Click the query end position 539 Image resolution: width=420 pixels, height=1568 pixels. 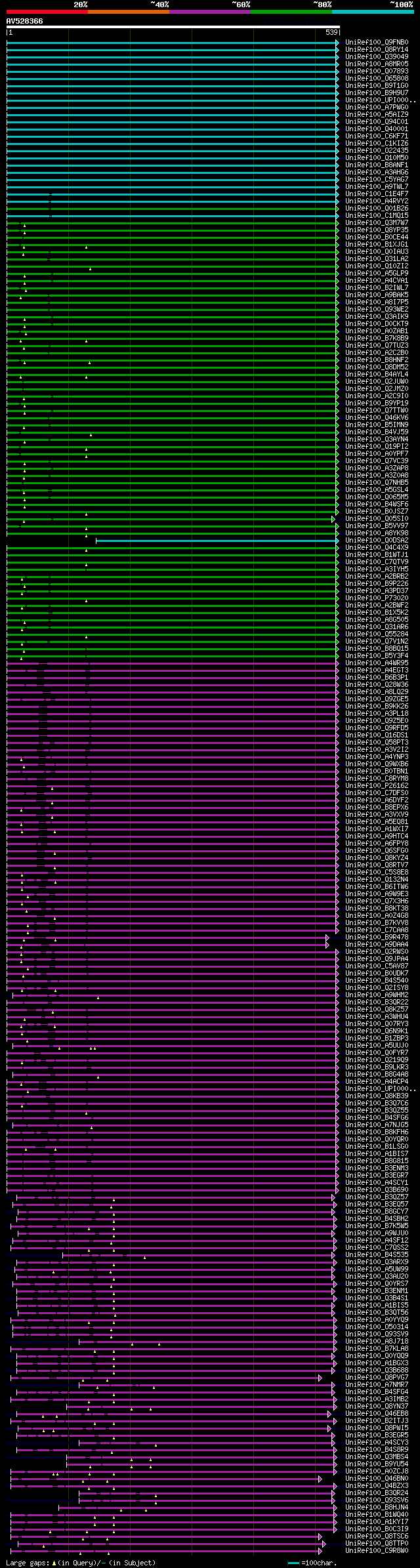click(331, 32)
